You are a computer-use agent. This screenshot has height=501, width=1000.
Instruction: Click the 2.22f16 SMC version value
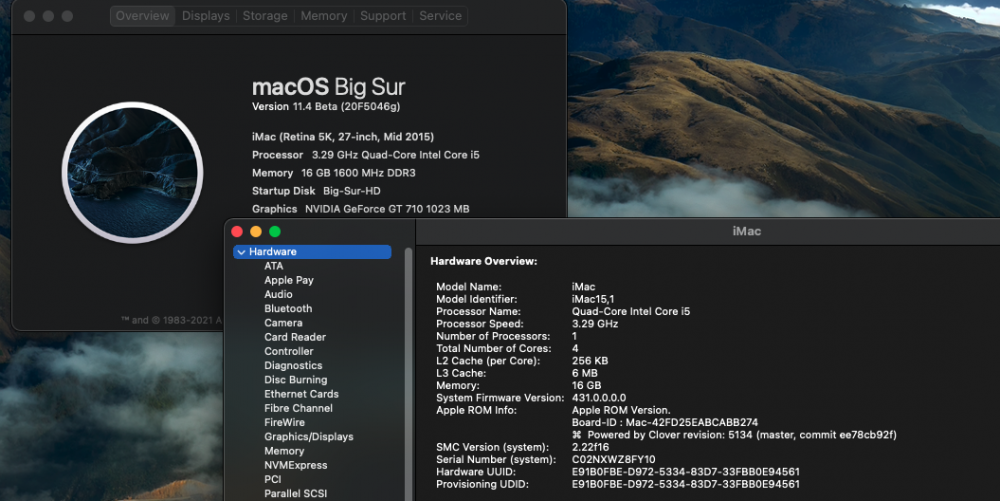click(x=591, y=447)
